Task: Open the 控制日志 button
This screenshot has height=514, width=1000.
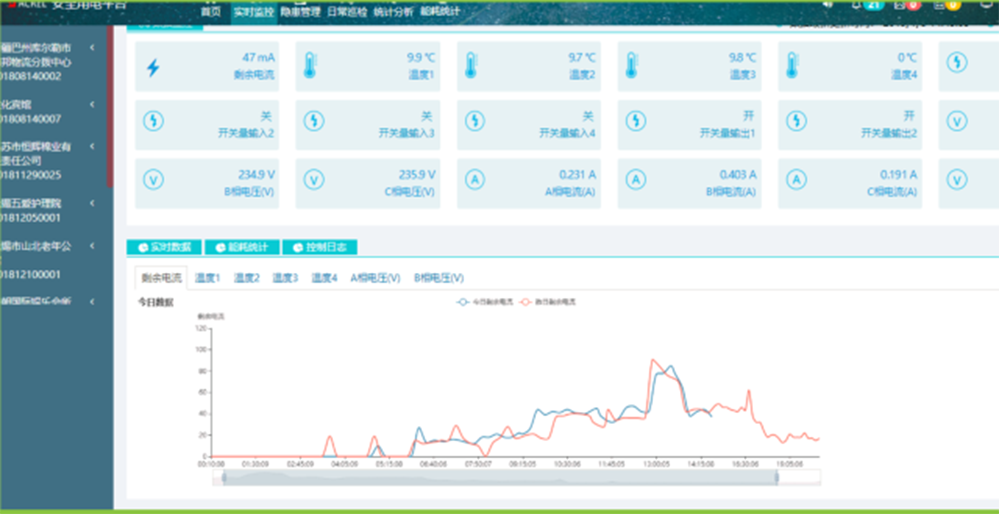Action: (x=319, y=247)
